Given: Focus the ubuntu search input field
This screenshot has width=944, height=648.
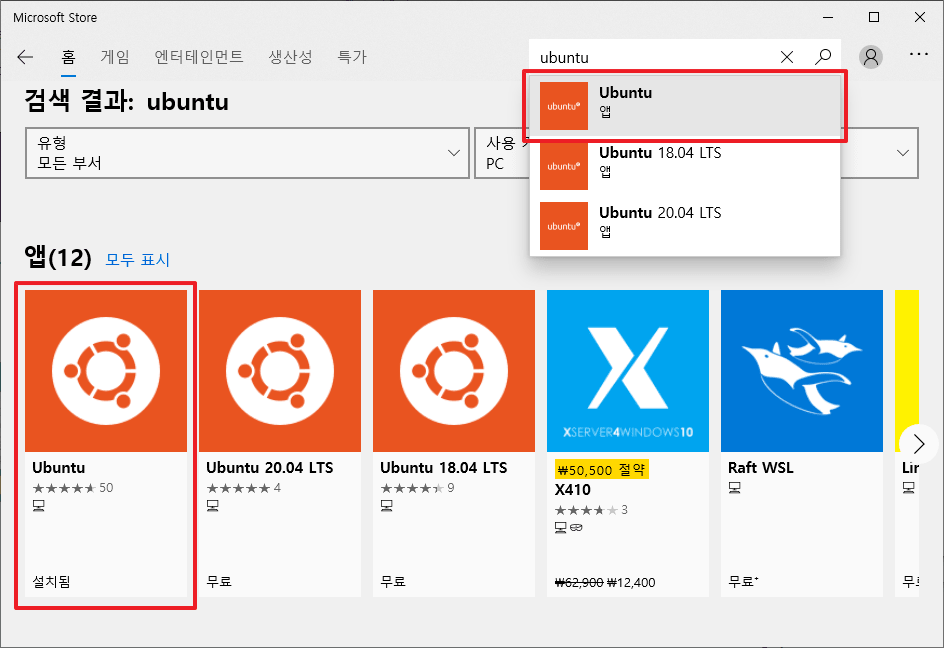Looking at the screenshot, I should (653, 57).
